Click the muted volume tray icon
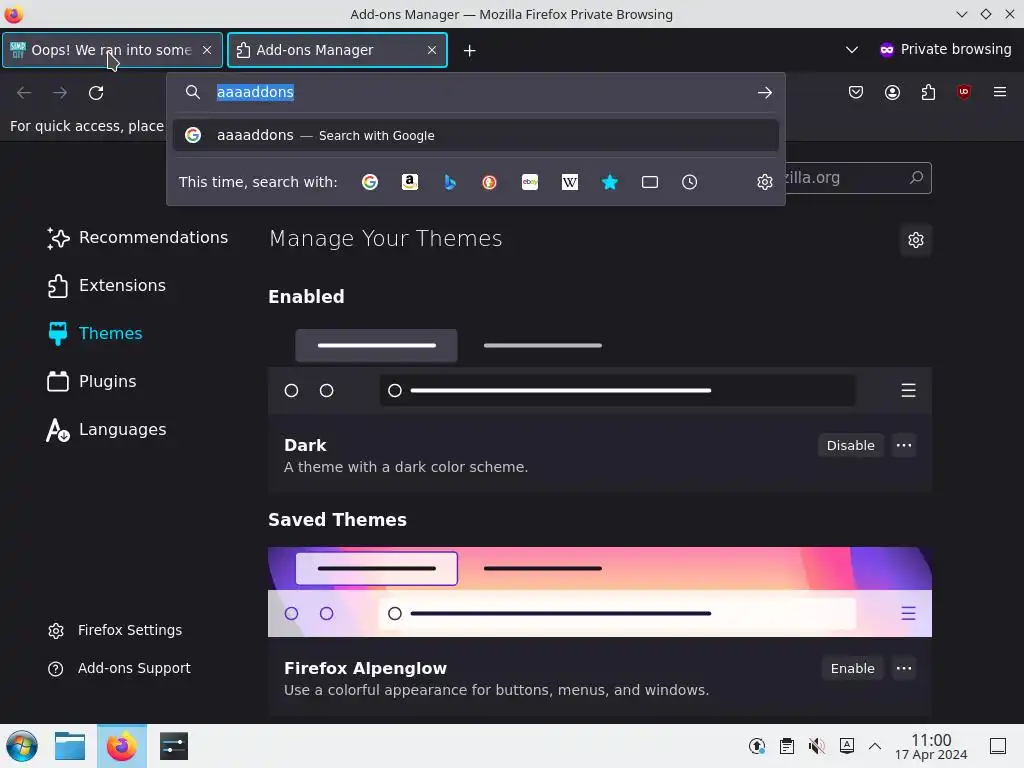This screenshot has width=1024, height=768. pyautogui.click(x=816, y=746)
